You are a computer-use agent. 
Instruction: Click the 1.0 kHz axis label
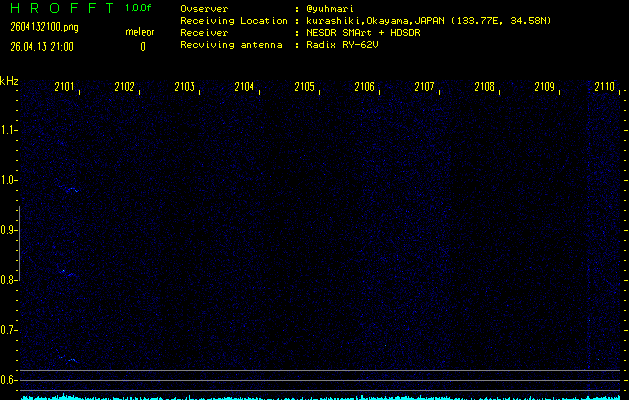(8, 180)
